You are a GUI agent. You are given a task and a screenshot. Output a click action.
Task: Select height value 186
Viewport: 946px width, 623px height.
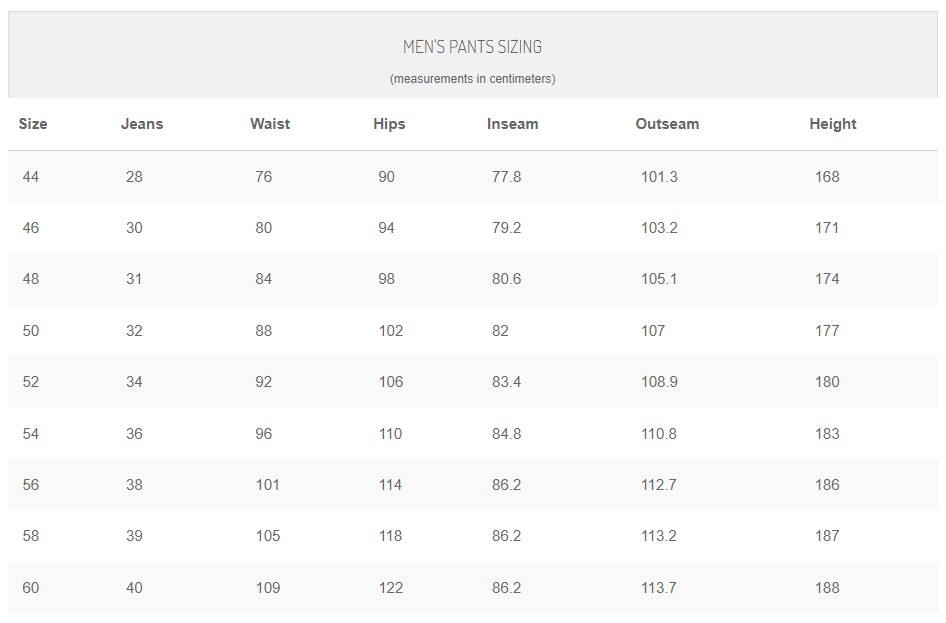click(x=827, y=484)
